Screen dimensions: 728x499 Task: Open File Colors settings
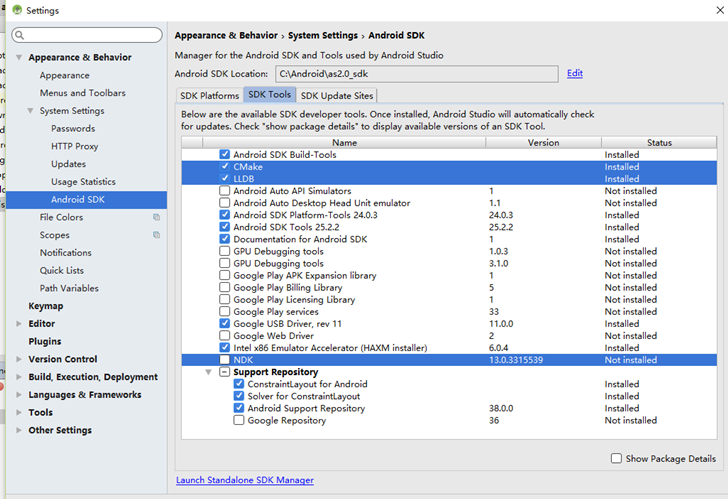[61, 217]
